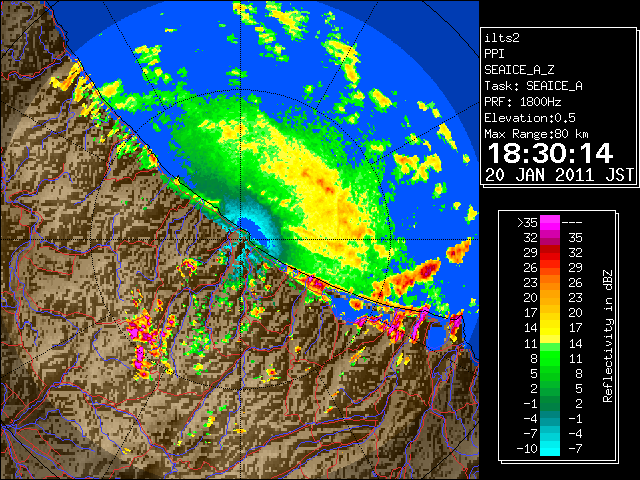Click the Max Range:80 km value
Viewport: 640px width, 480px height.
[536, 134]
